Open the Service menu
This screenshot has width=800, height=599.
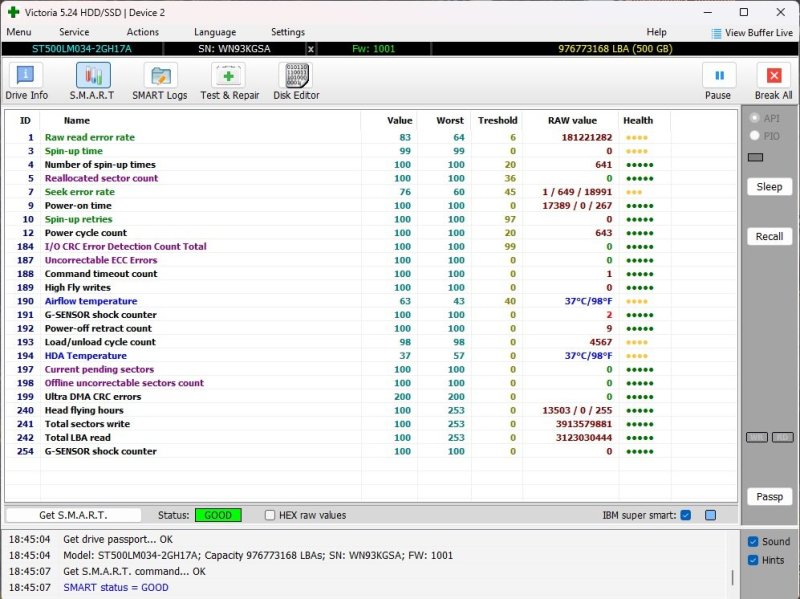pos(74,32)
